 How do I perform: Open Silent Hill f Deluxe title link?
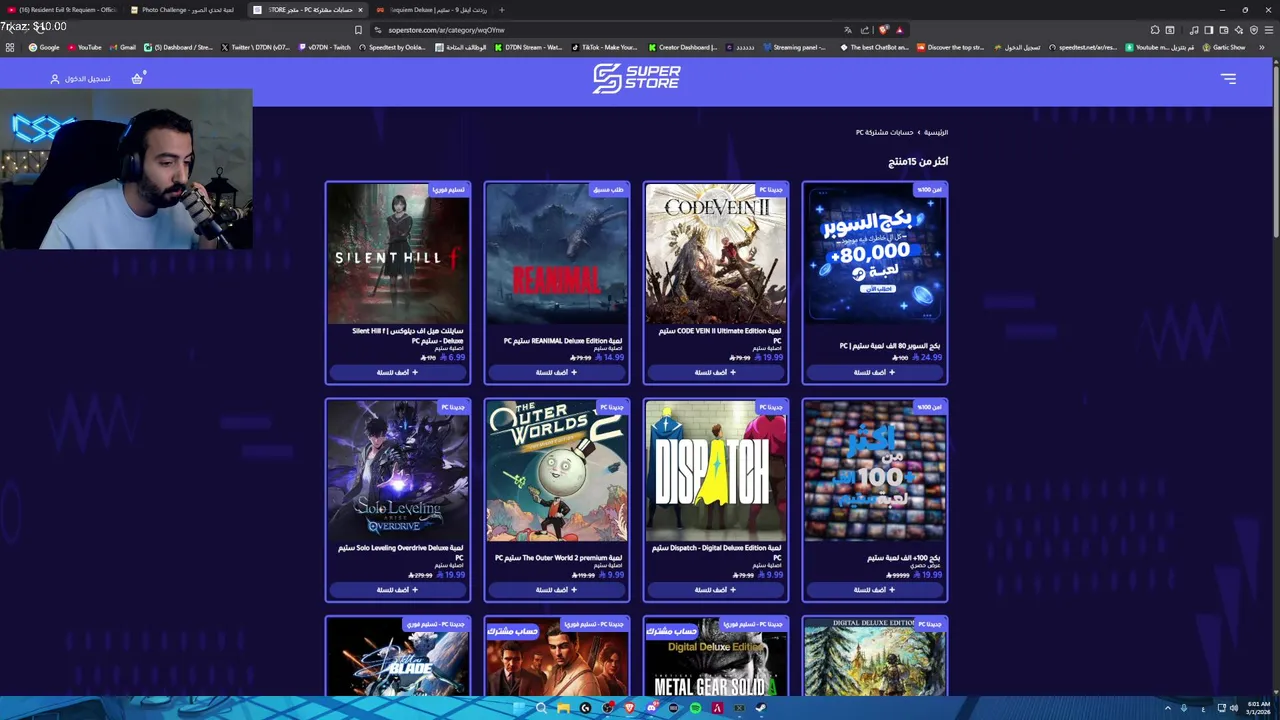pyautogui.click(x=408, y=335)
